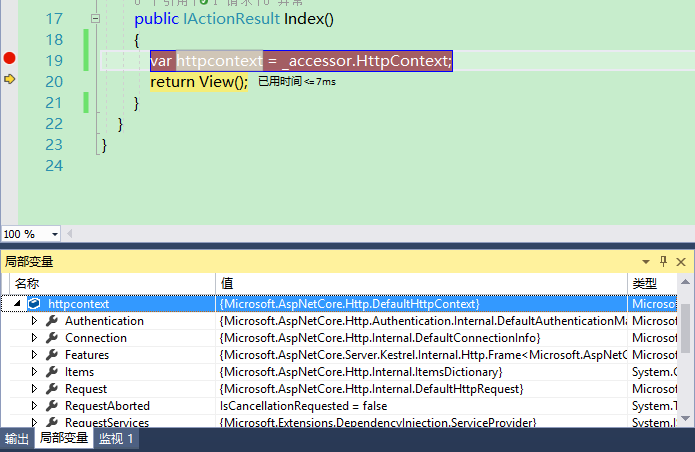Screen dimensions: 695x452
Task: Switch to the 输出 tab
Action: 17,439
